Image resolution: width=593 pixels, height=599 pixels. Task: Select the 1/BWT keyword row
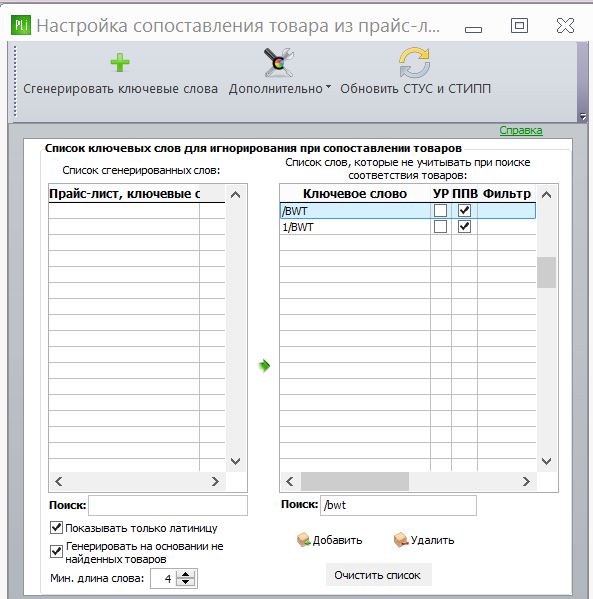[x=408, y=227]
